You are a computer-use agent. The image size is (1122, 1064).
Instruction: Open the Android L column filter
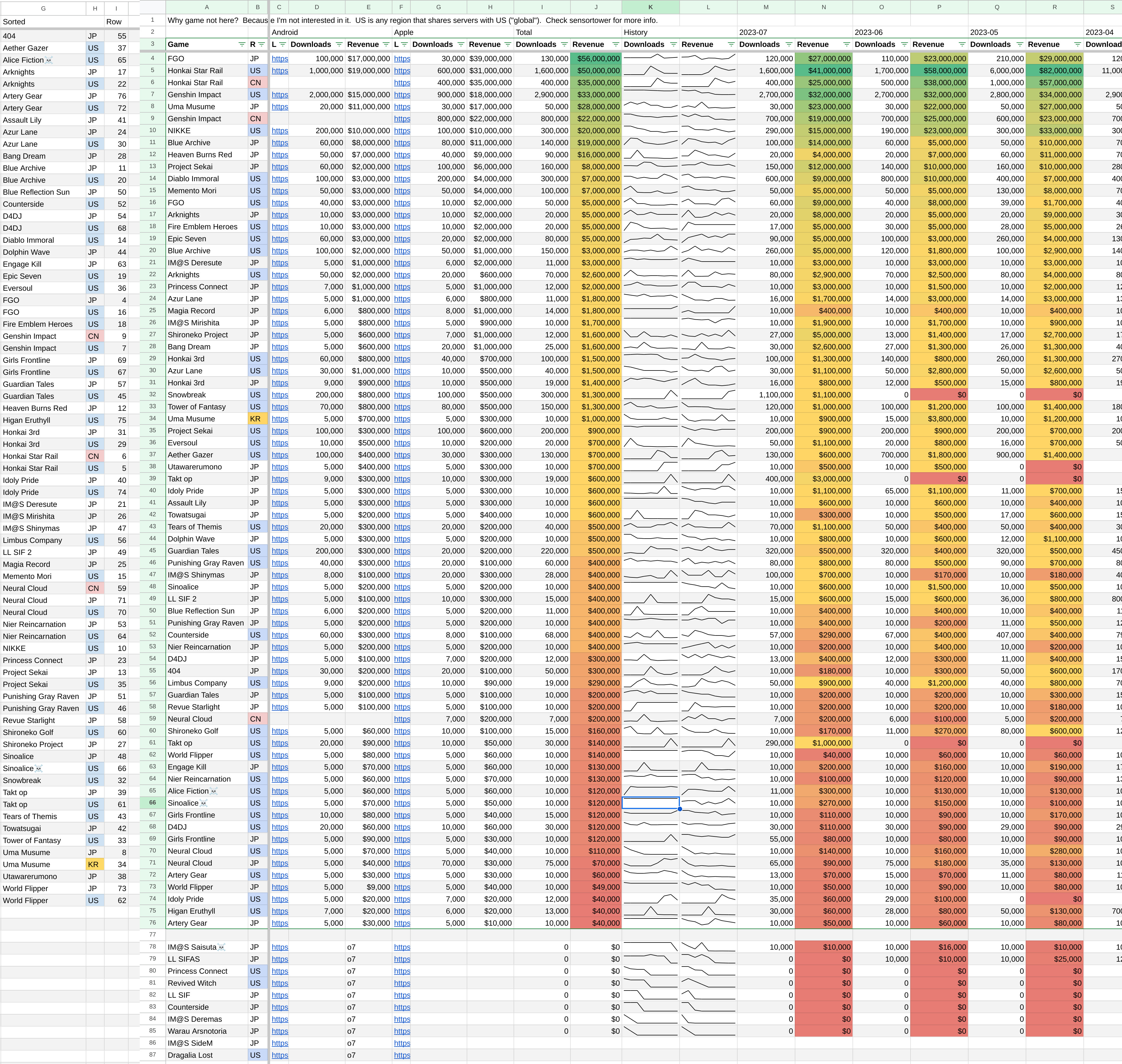tap(282, 44)
